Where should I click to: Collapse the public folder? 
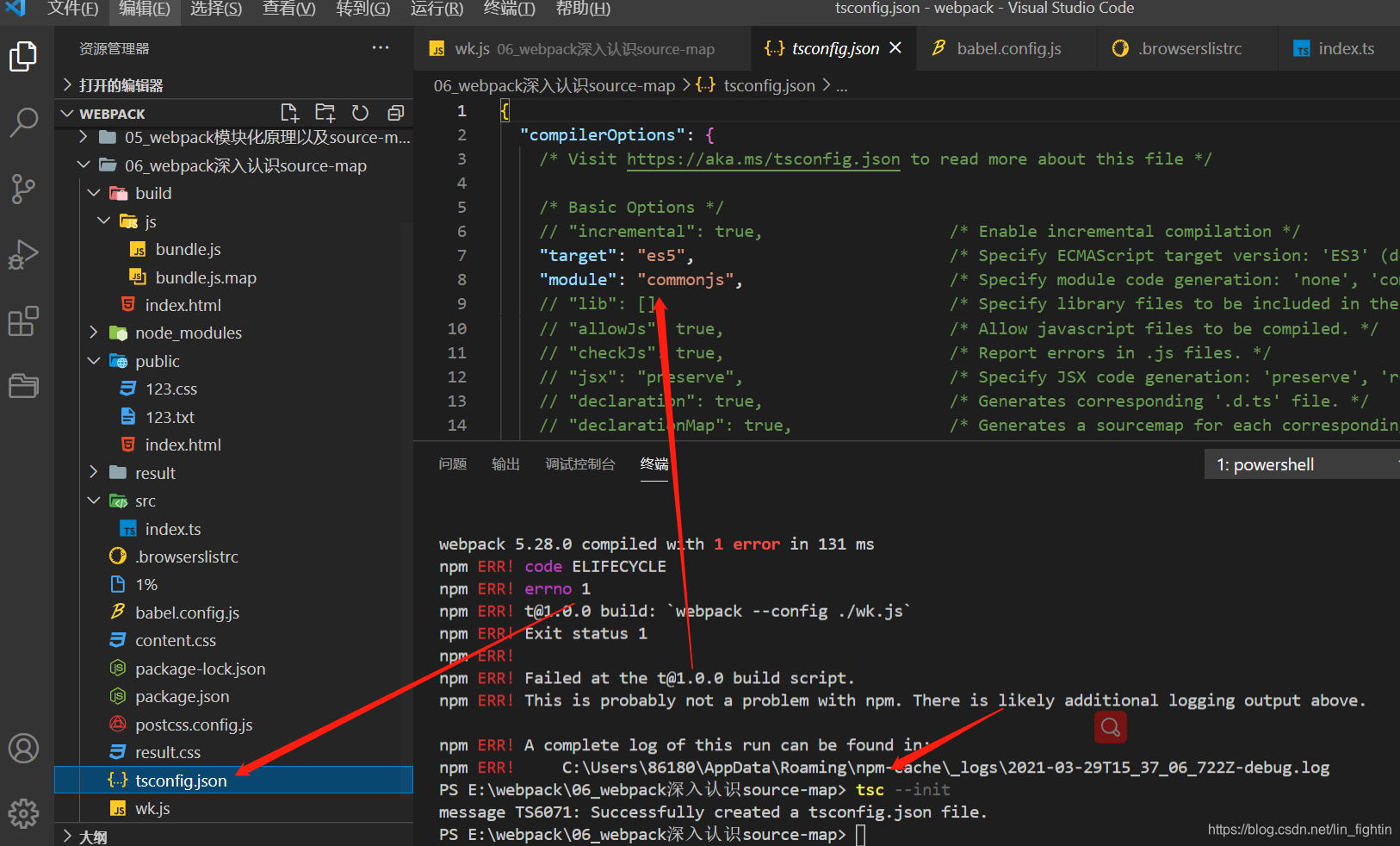[94, 361]
